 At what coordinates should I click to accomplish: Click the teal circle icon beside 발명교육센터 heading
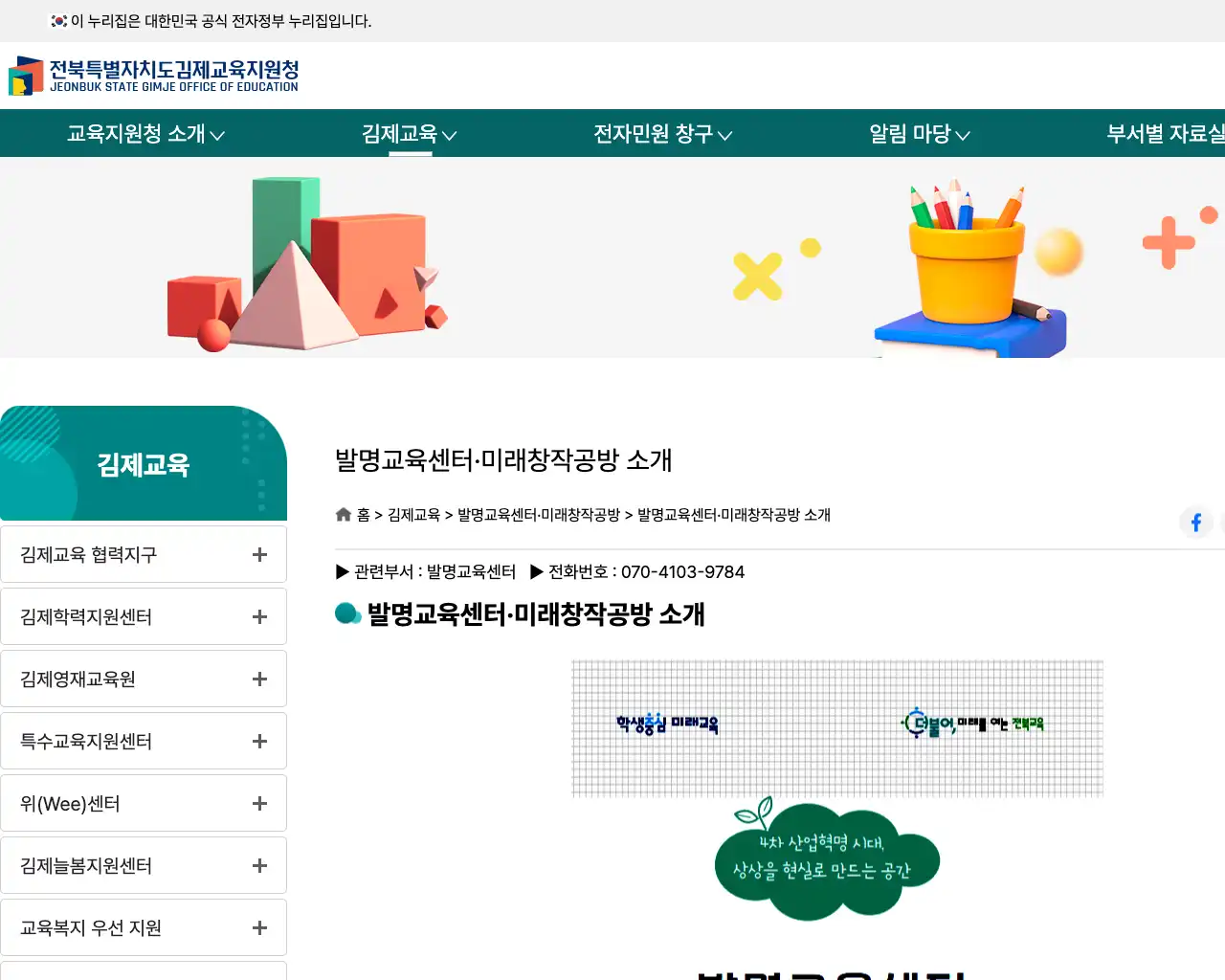pos(347,613)
